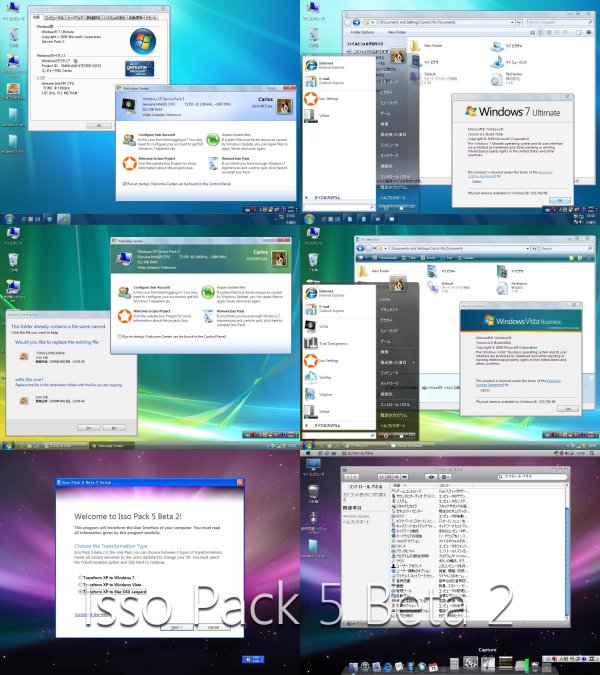Click Finder icon in the Leopard dock
This screenshot has width=600, height=675.
click(x=353, y=667)
